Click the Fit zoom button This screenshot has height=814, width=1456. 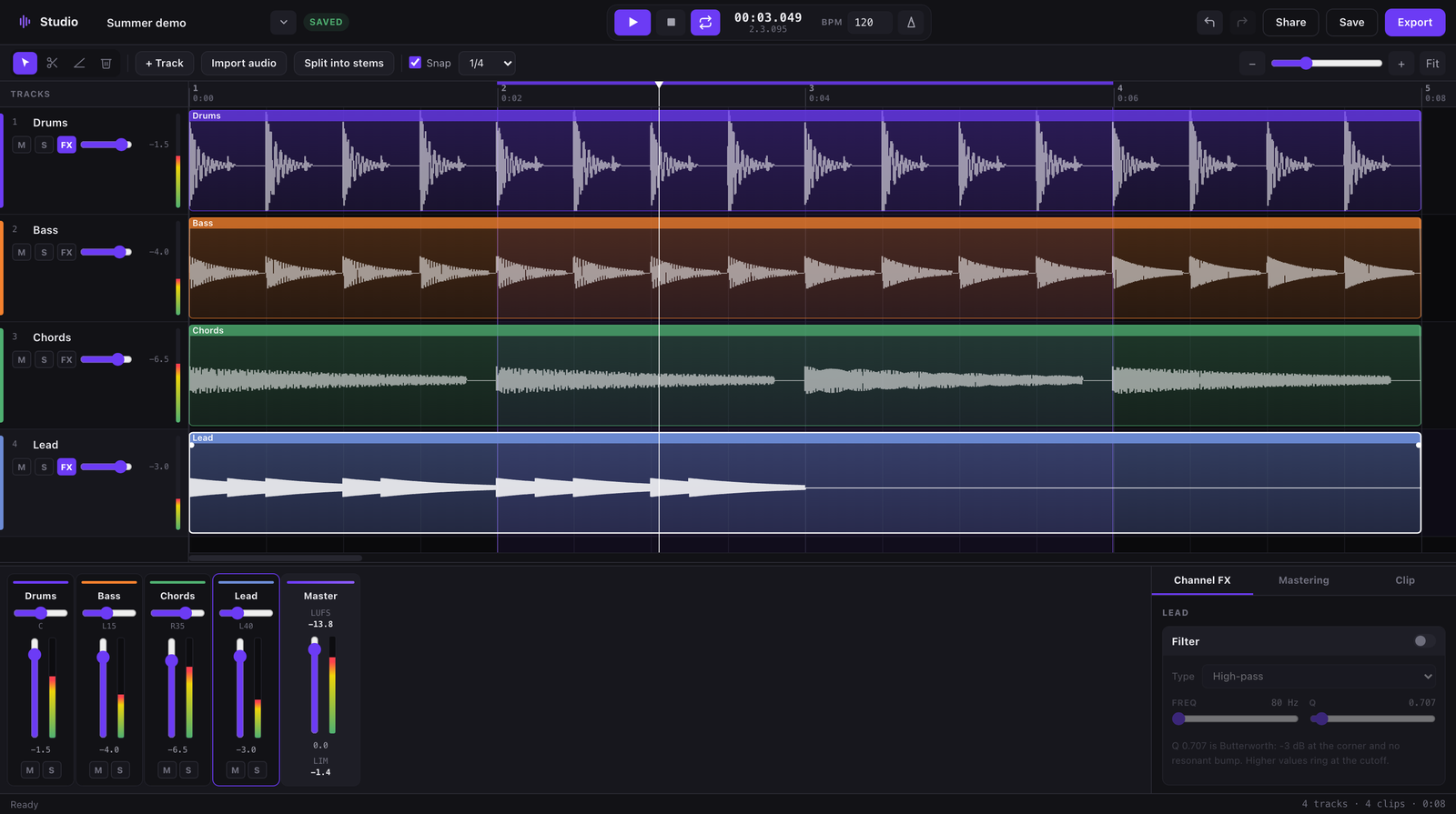[1432, 64]
